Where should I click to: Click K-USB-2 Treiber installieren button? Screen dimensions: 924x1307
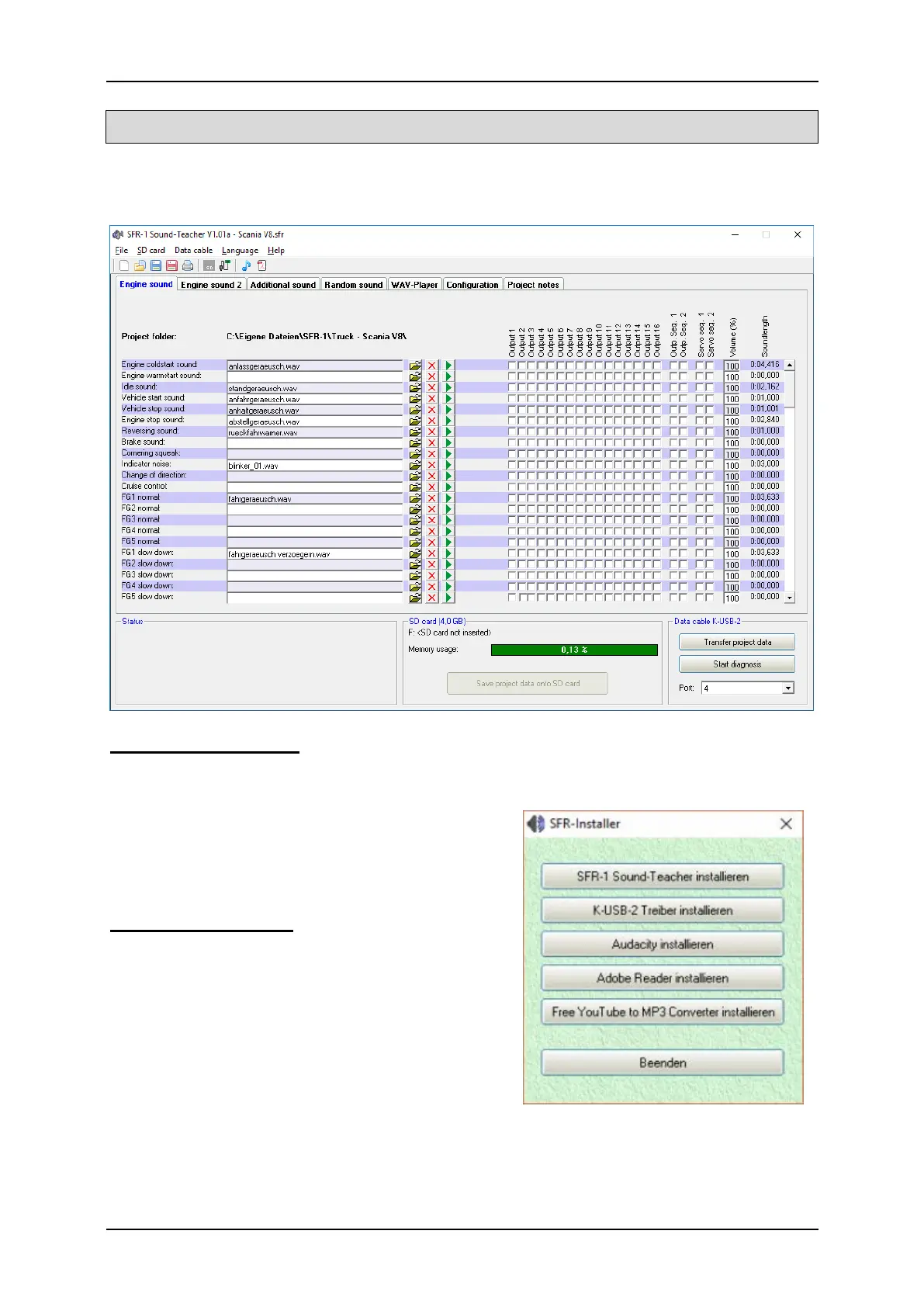pyautogui.click(x=663, y=910)
